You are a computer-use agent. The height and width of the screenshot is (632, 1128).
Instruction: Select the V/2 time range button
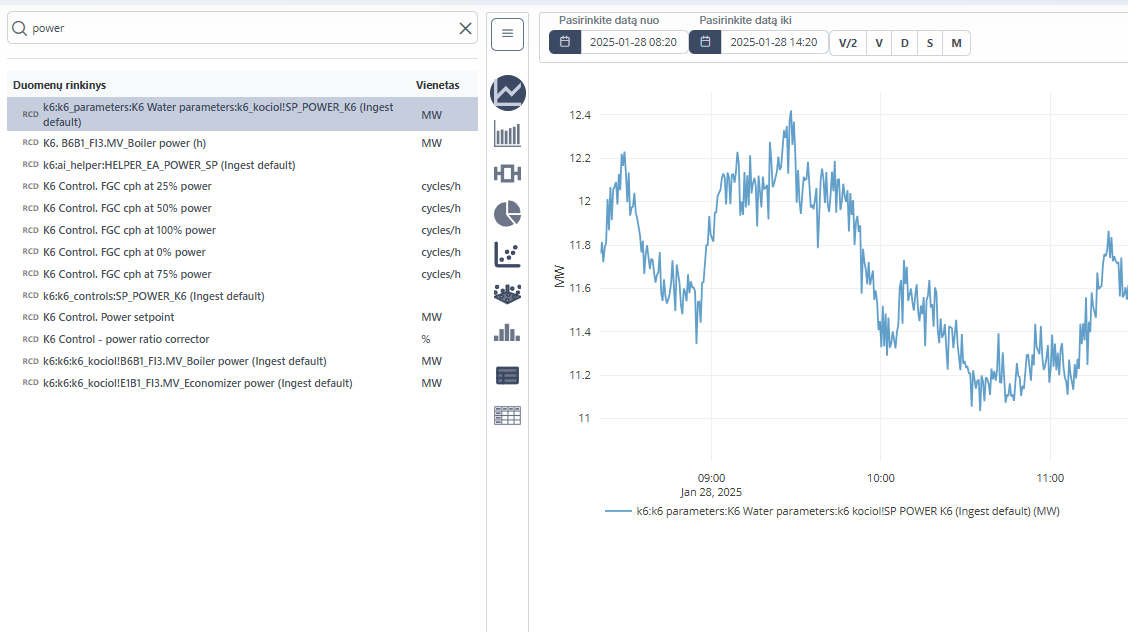(848, 43)
